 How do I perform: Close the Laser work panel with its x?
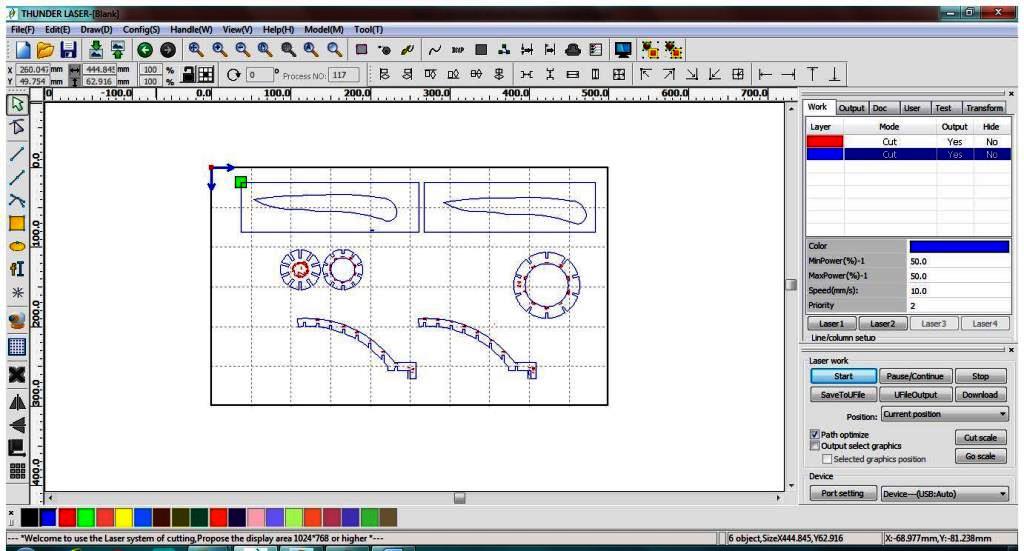point(1011,350)
